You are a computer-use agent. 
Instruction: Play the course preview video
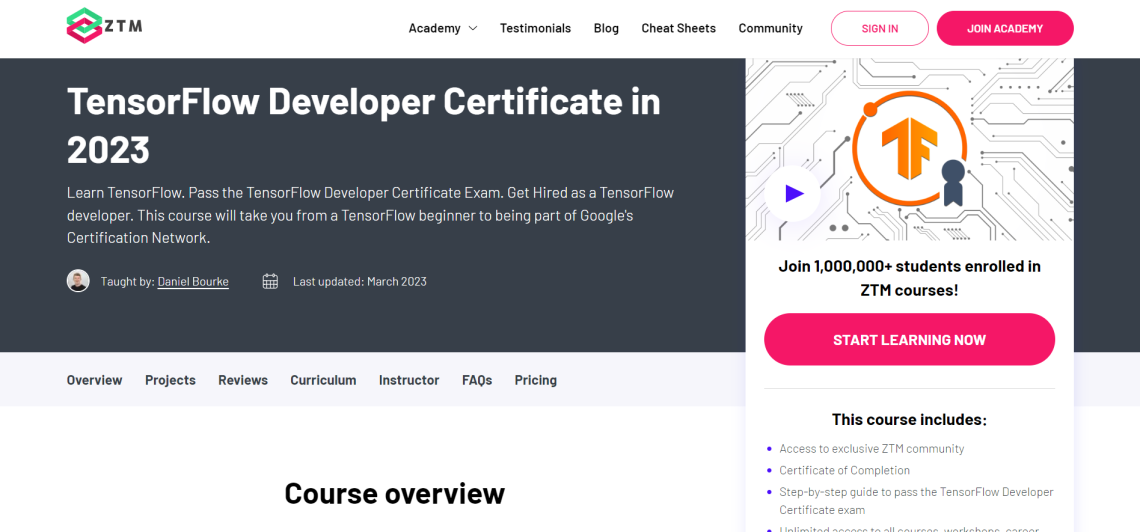click(793, 193)
